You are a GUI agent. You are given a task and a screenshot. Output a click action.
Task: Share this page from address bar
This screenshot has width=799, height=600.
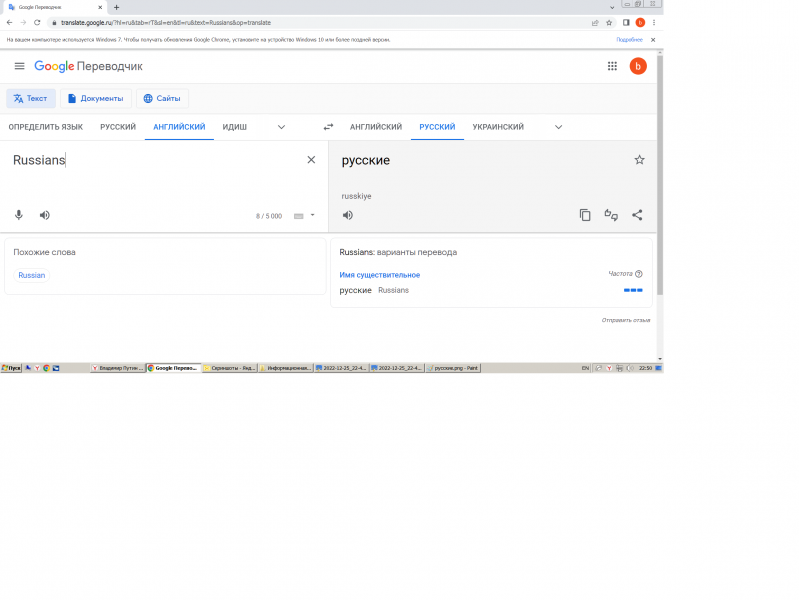point(595,22)
